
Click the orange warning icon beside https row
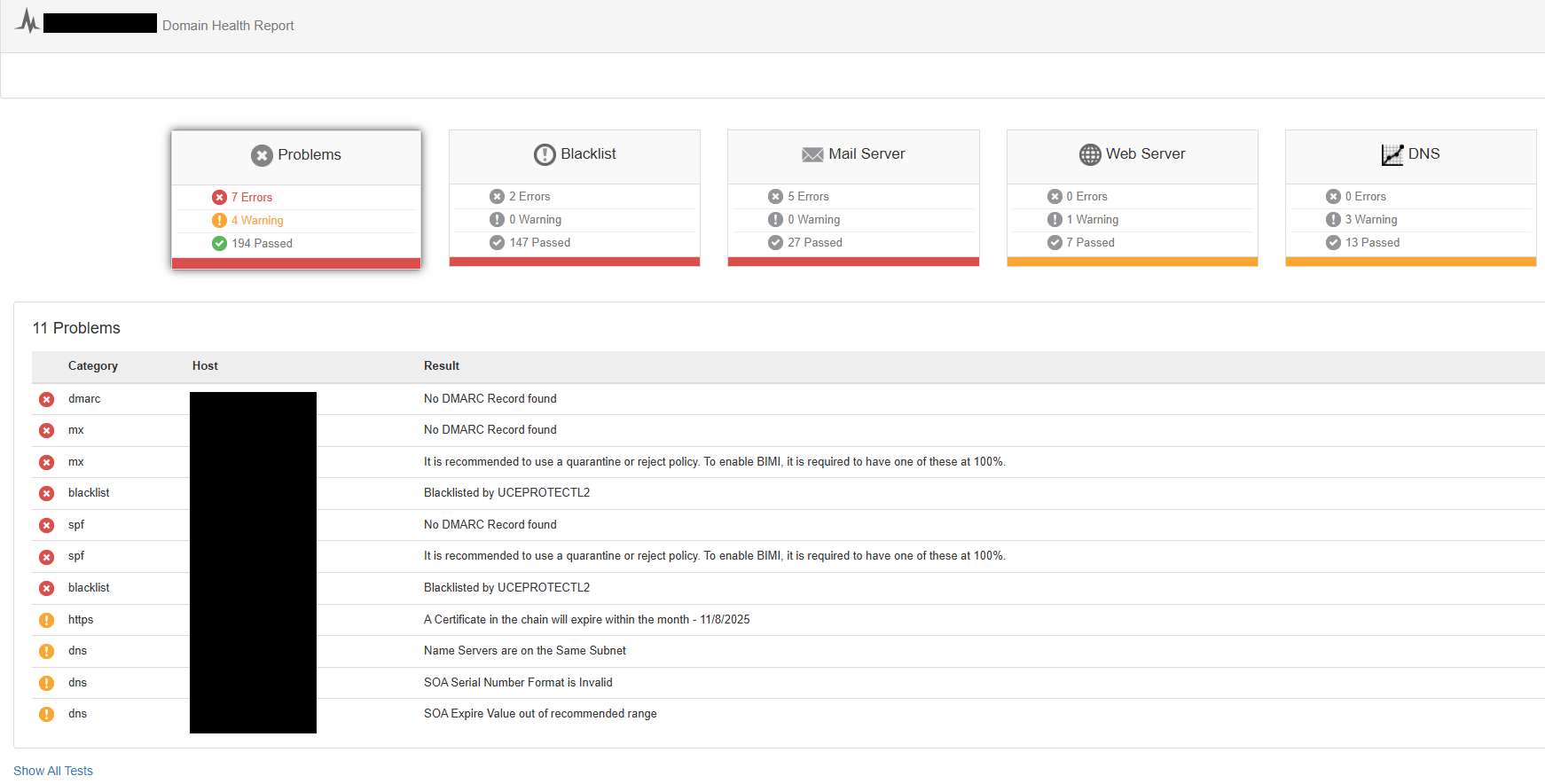(46, 620)
